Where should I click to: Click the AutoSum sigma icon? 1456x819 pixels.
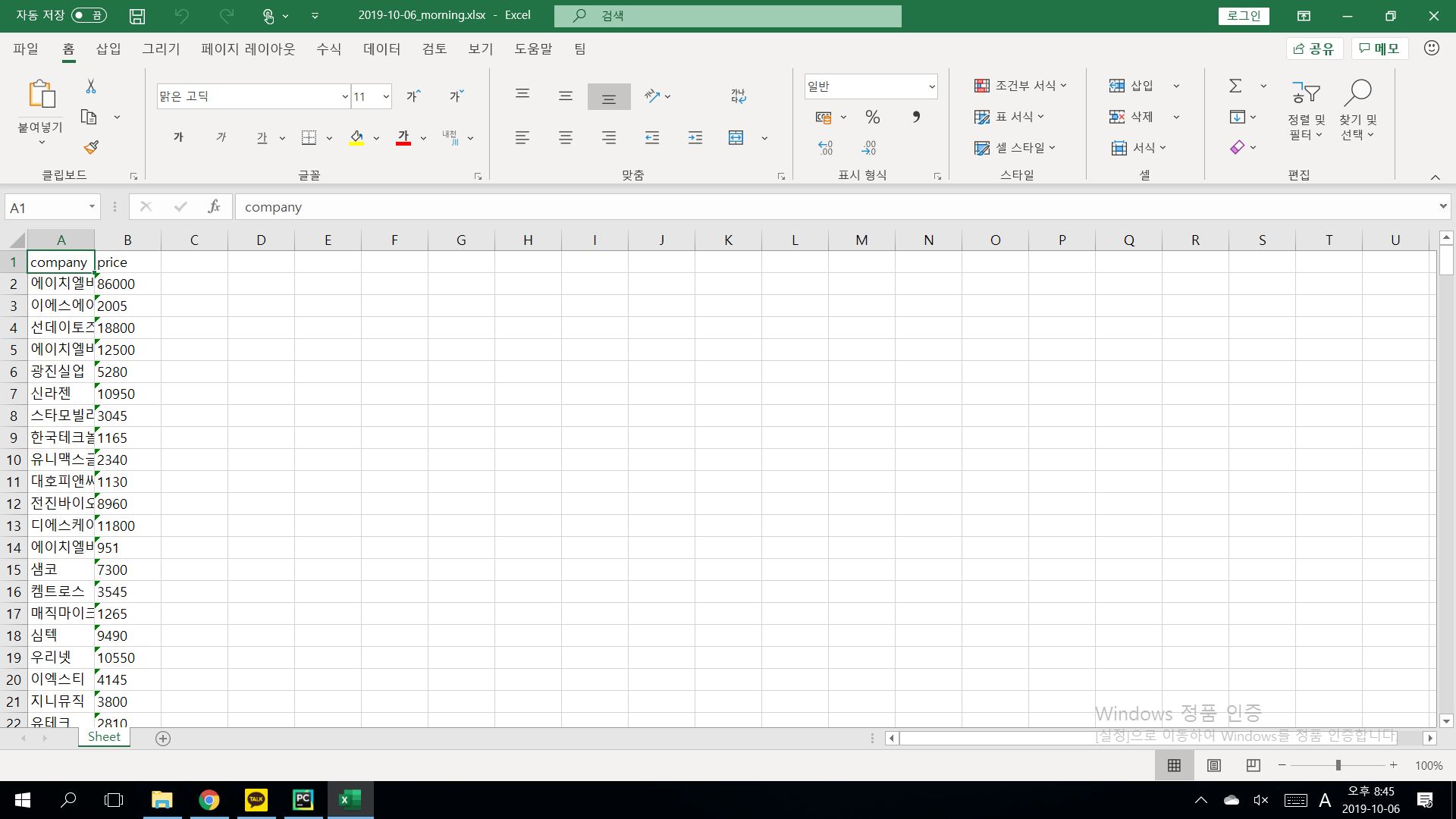pos(1235,86)
